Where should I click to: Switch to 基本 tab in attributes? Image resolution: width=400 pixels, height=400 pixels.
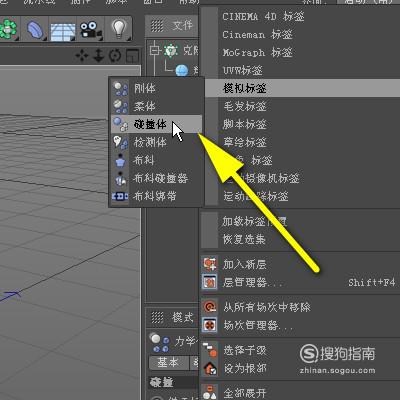pyautogui.click(x=168, y=362)
